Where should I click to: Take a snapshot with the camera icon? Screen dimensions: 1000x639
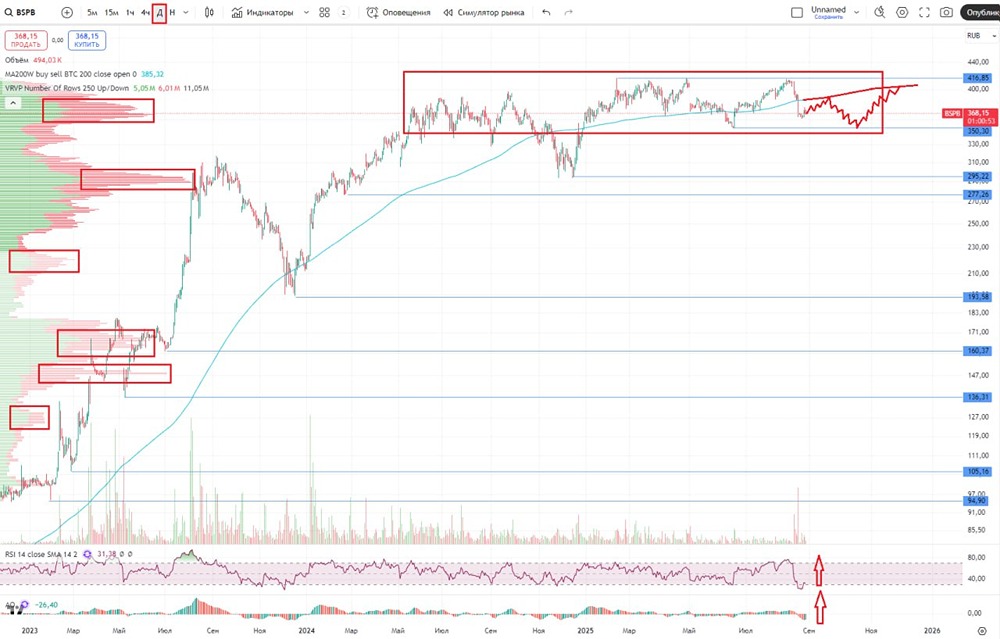(946, 12)
